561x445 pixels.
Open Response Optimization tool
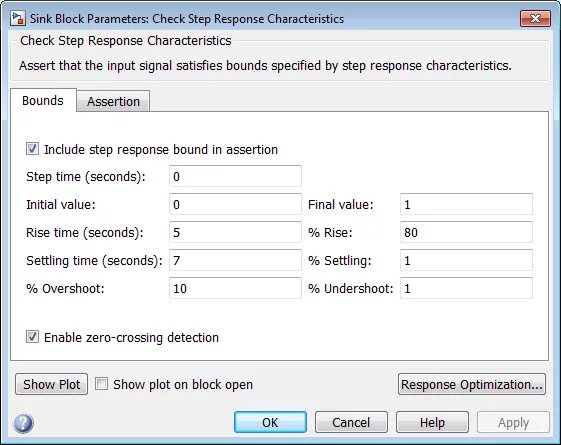pyautogui.click(x=472, y=384)
